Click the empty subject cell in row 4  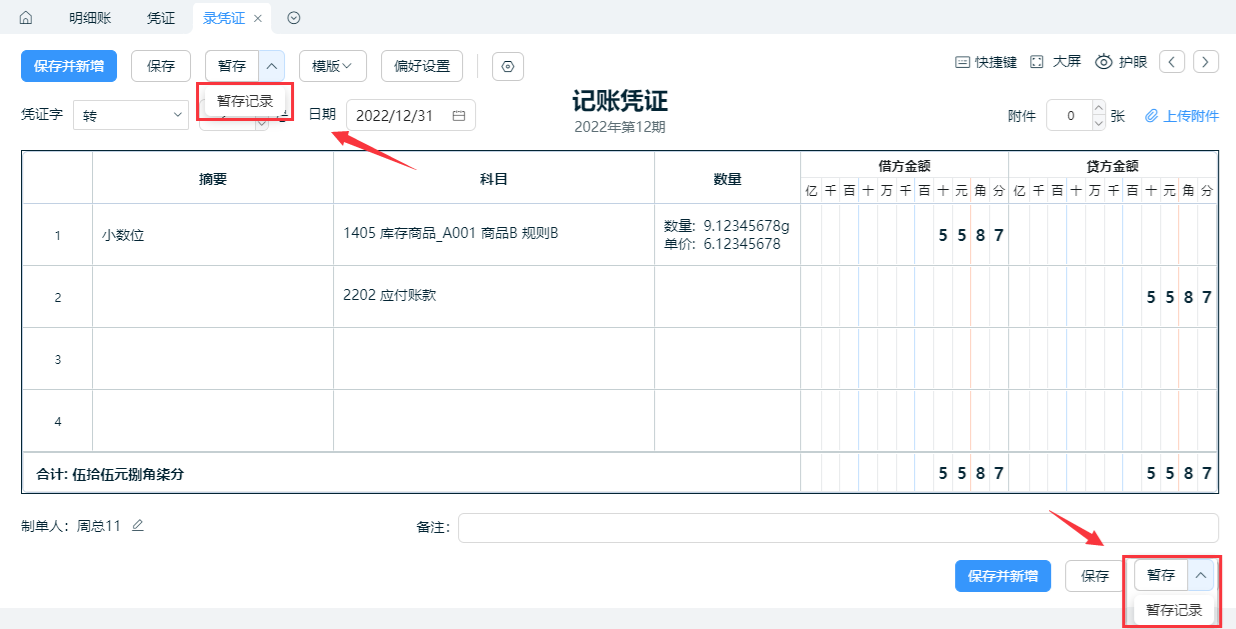point(494,421)
